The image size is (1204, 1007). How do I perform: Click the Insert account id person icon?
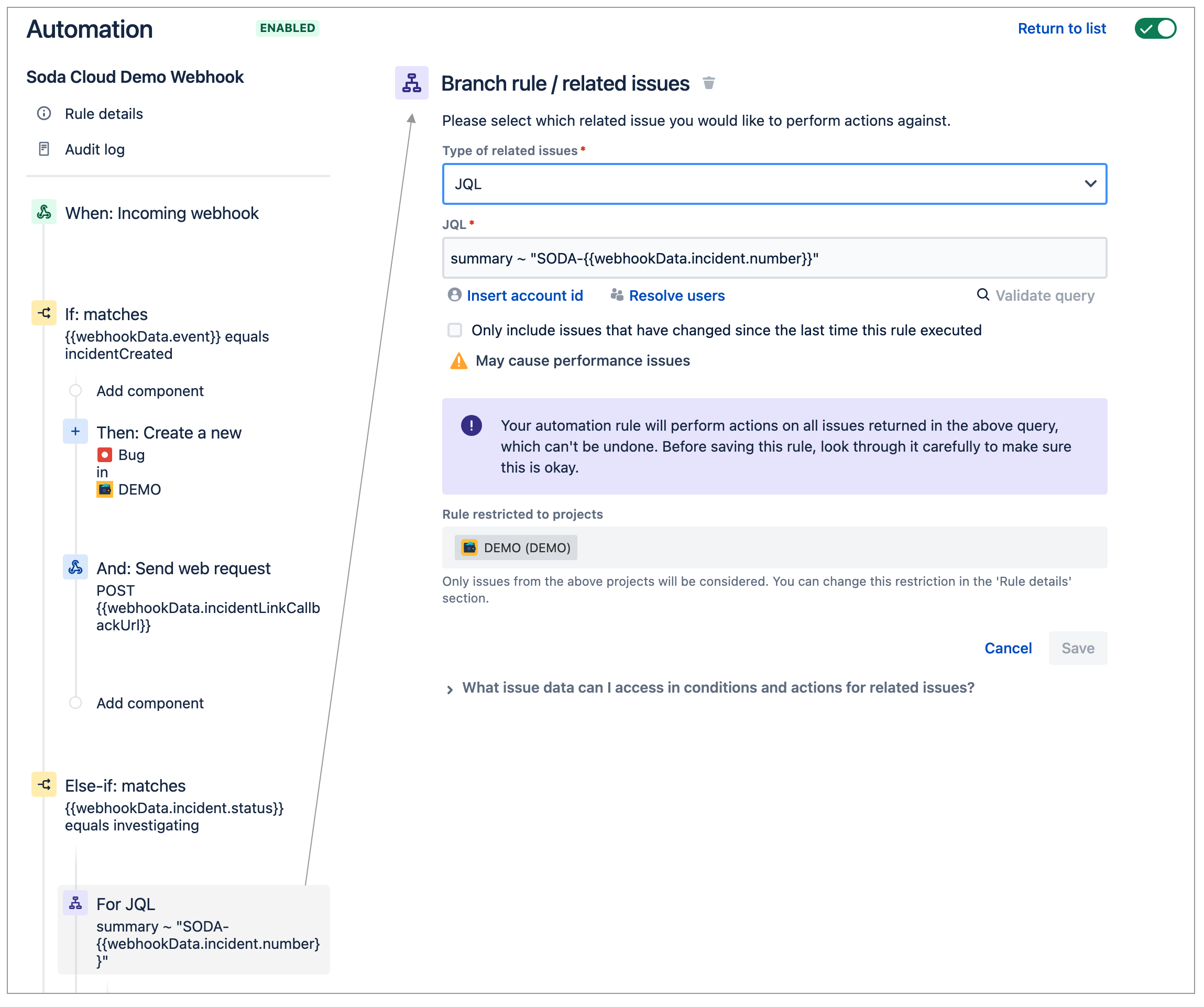(455, 295)
